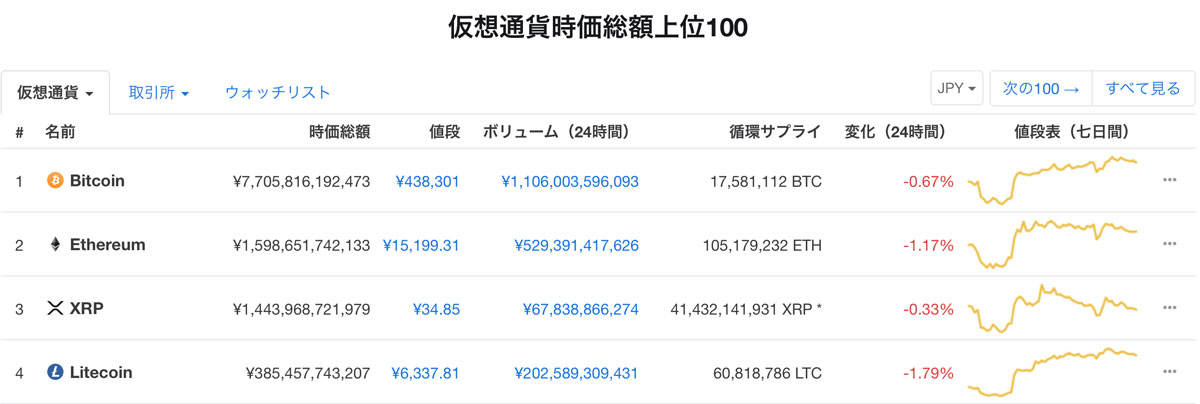The height and width of the screenshot is (404, 1200).
Task: Sort table by 時価総額 column header
Action: click(x=340, y=132)
